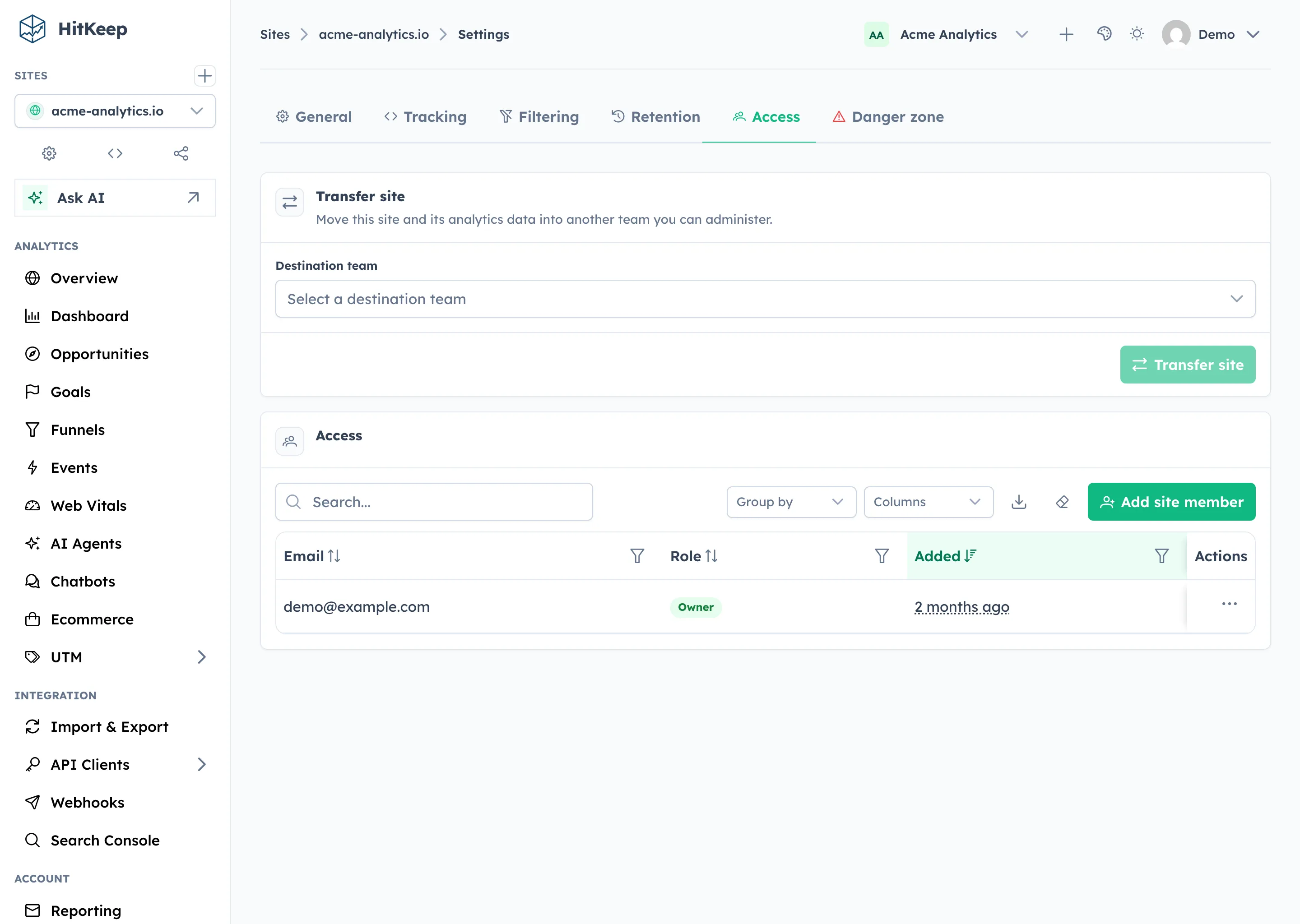Clear table filters eraser icon

[1062, 502]
